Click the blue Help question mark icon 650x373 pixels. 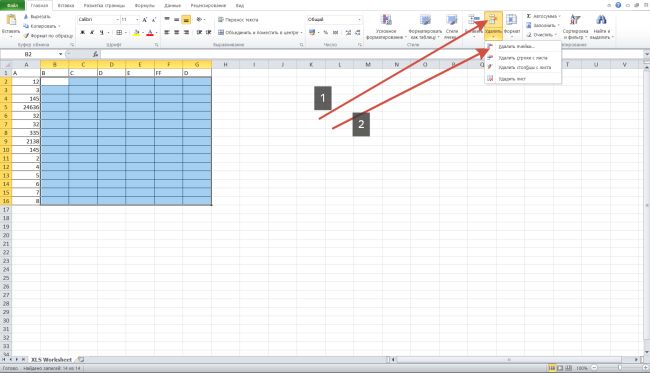point(618,5)
